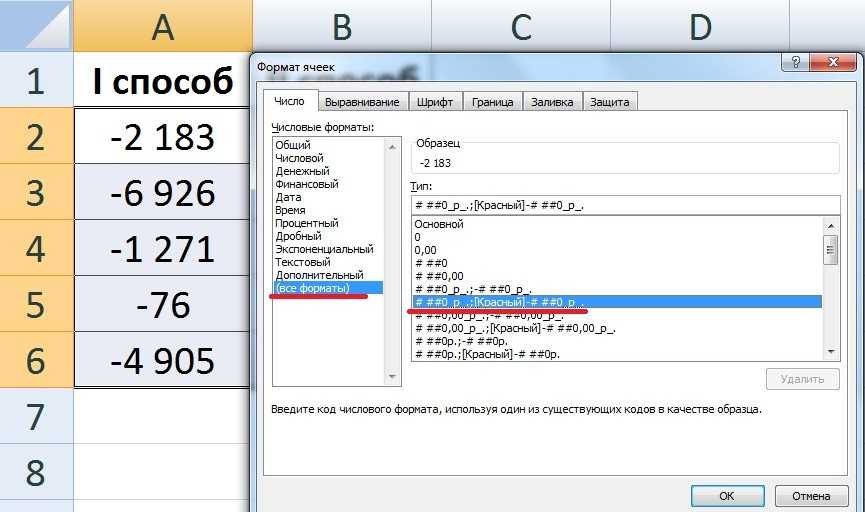Switch to the Граница tab
865x512 pixels.
pyautogui.click(x=492, y=102)
